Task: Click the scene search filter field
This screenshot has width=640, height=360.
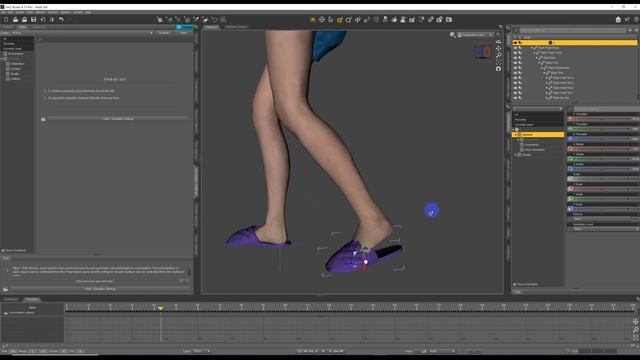Action: [x=572, y=30]
